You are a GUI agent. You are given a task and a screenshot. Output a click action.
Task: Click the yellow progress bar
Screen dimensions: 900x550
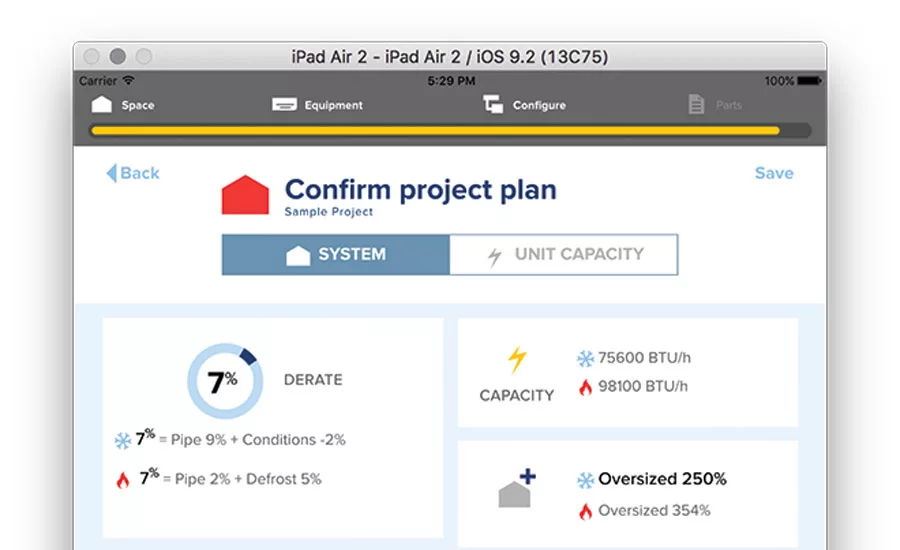pyautogui.click(x=435, y=130)
